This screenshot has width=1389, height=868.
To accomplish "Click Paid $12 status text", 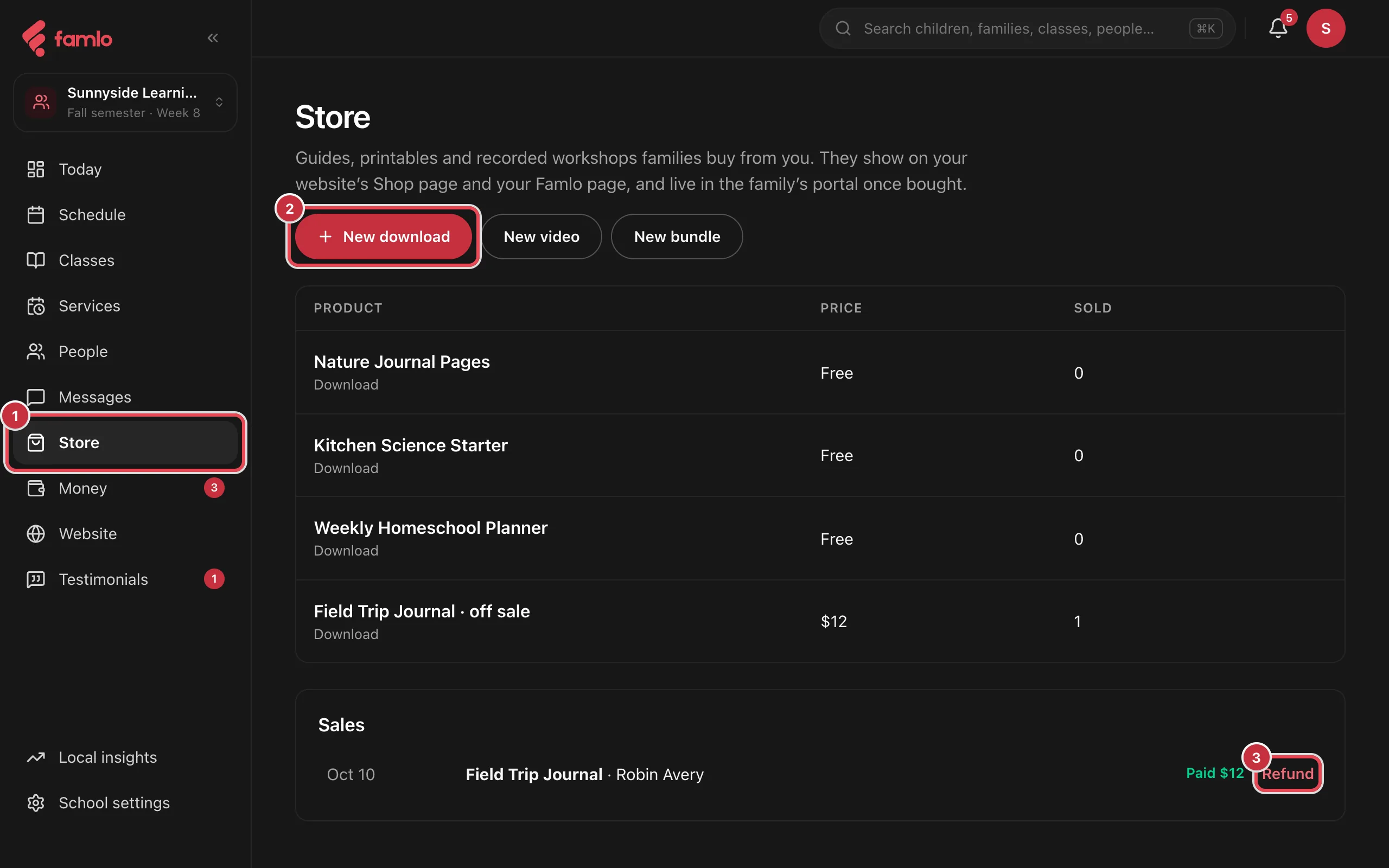I will point(1214,773).
